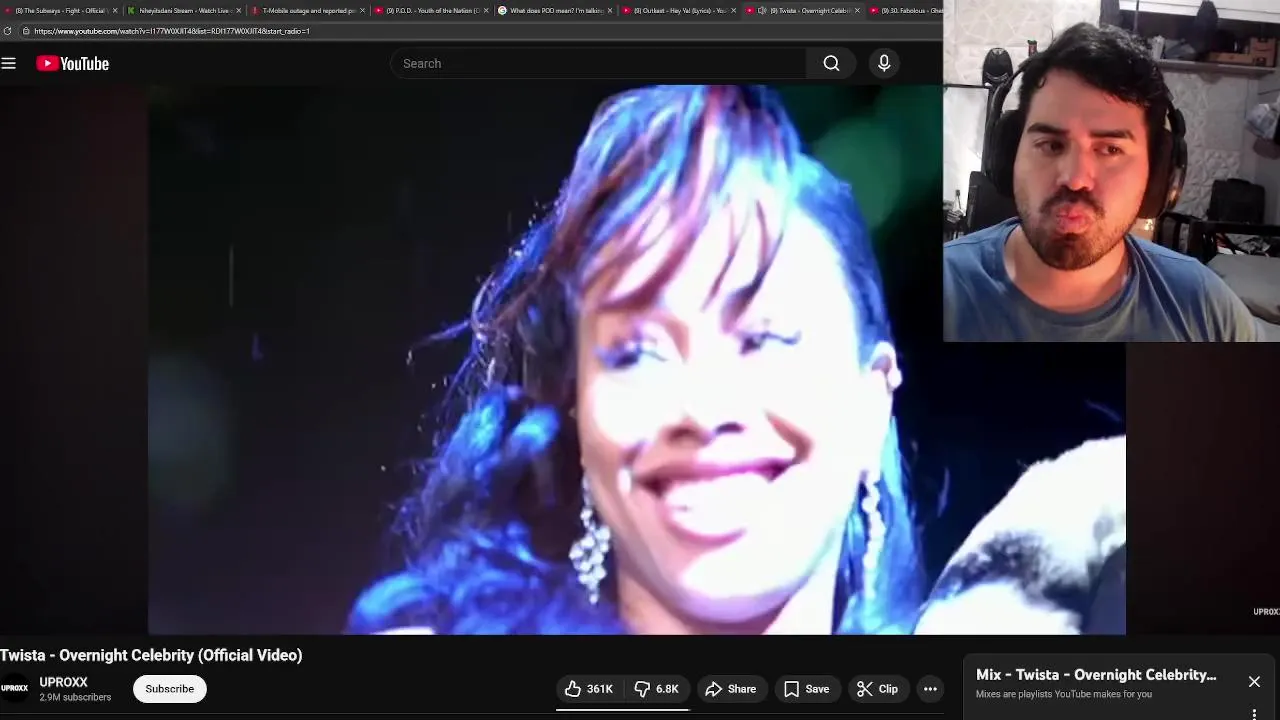
Task: Click the video title text
Action: [151, 655]
